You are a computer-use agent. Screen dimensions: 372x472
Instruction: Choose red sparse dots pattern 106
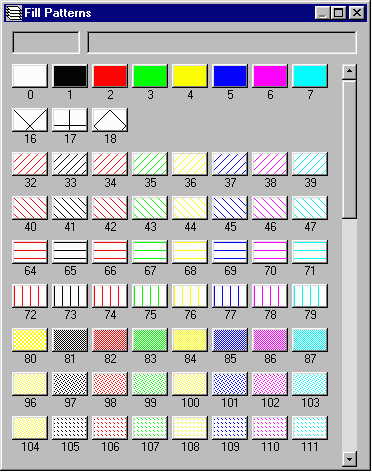click(x=110, y=428)
